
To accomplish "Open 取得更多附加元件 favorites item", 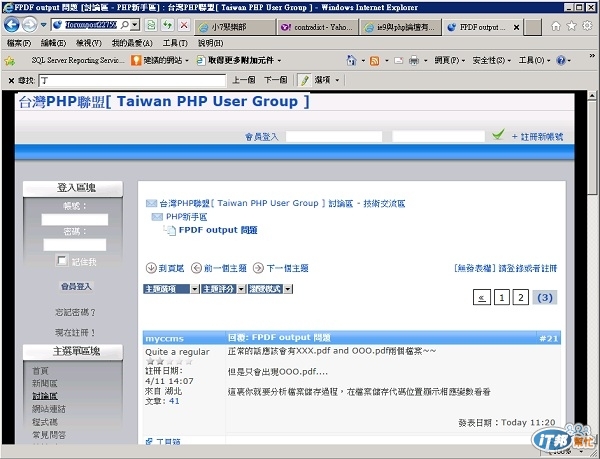I will (x=239, y=60).
